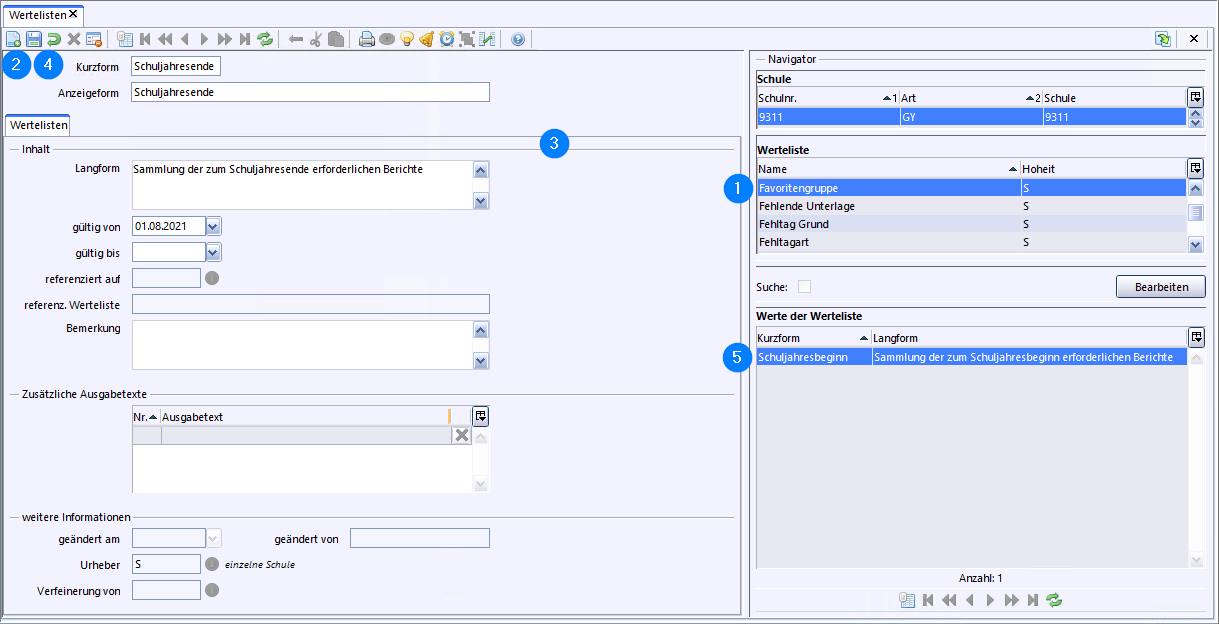This screenshot has width=1219, height=624.
Task: Click the golden bell icon in the toolbar
Action: [427, 40]
